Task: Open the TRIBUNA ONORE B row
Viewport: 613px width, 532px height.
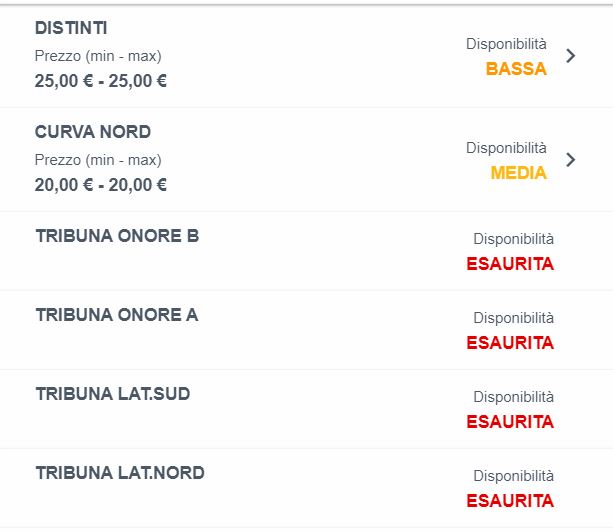Action: pos(117,237)
